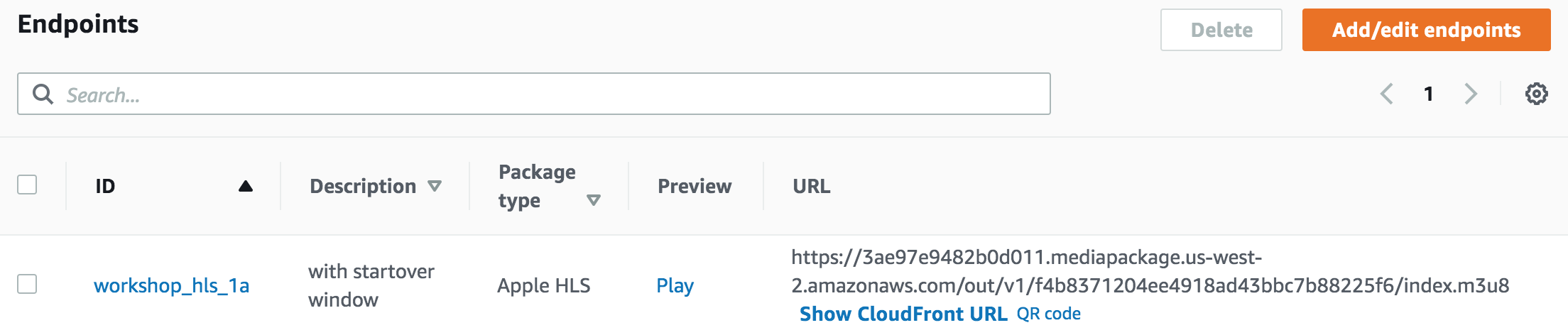Play the Apple HLS endpoint preview
The height and width of the screenshot is (335, 1568).
[x=675, y=285]
